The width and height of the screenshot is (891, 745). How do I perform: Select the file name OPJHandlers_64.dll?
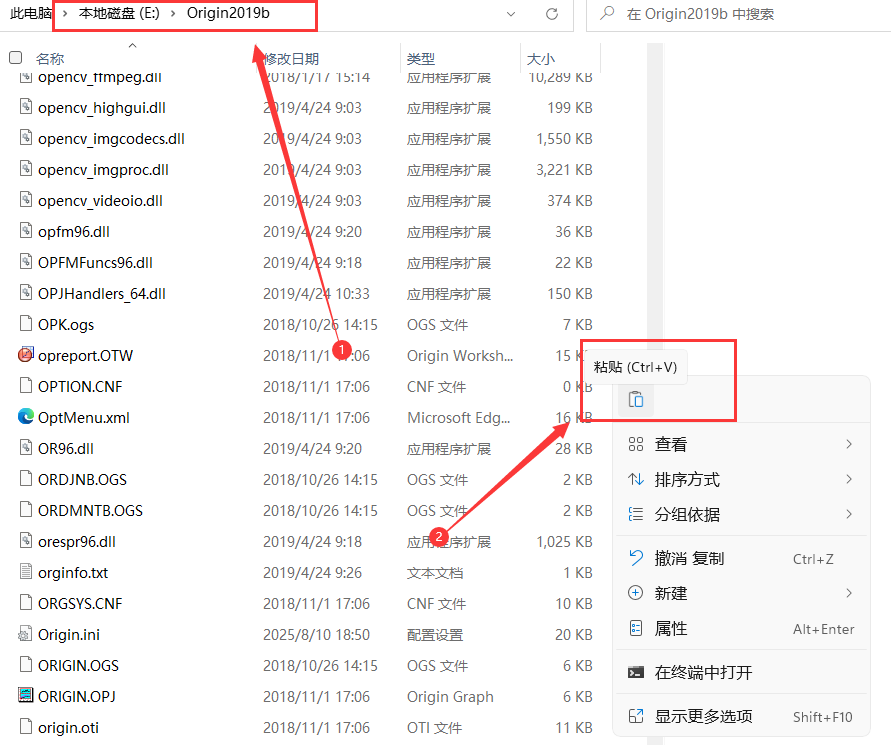102,293
